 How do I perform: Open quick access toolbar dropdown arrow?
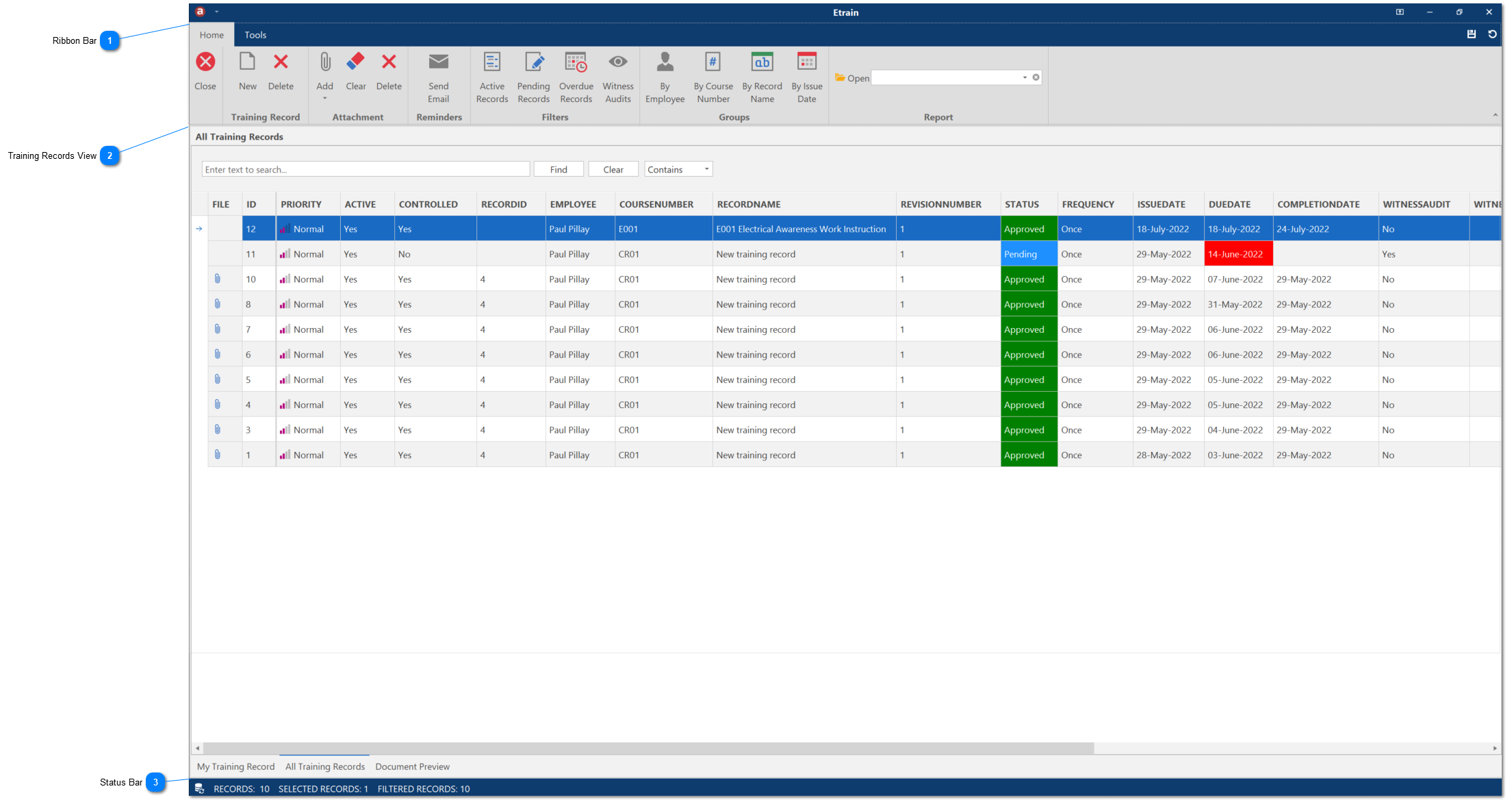click(x=216, y=12)
